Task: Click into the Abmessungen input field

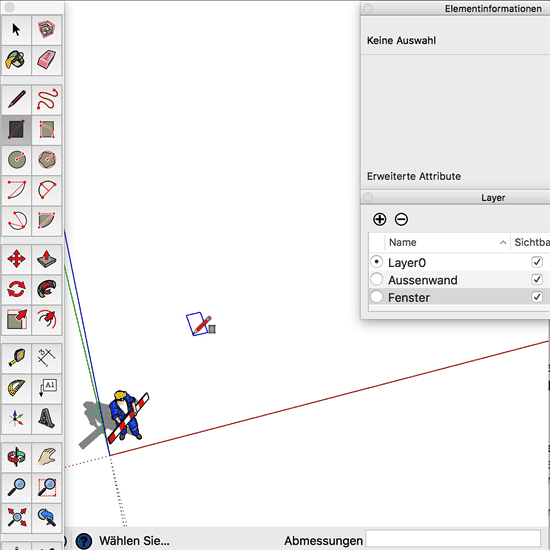Action: [x=453, y=539]
